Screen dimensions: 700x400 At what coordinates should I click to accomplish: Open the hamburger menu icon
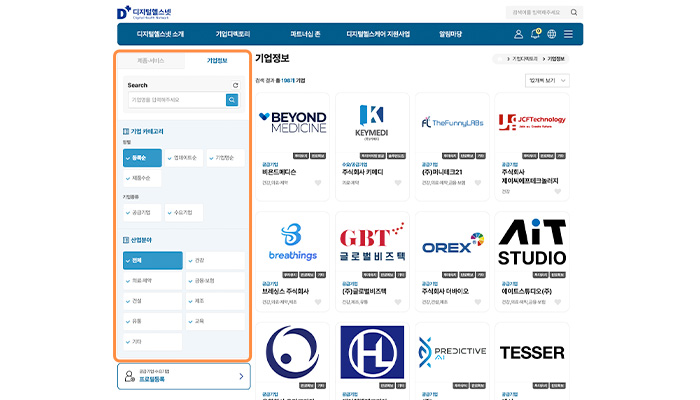(568, 34)
